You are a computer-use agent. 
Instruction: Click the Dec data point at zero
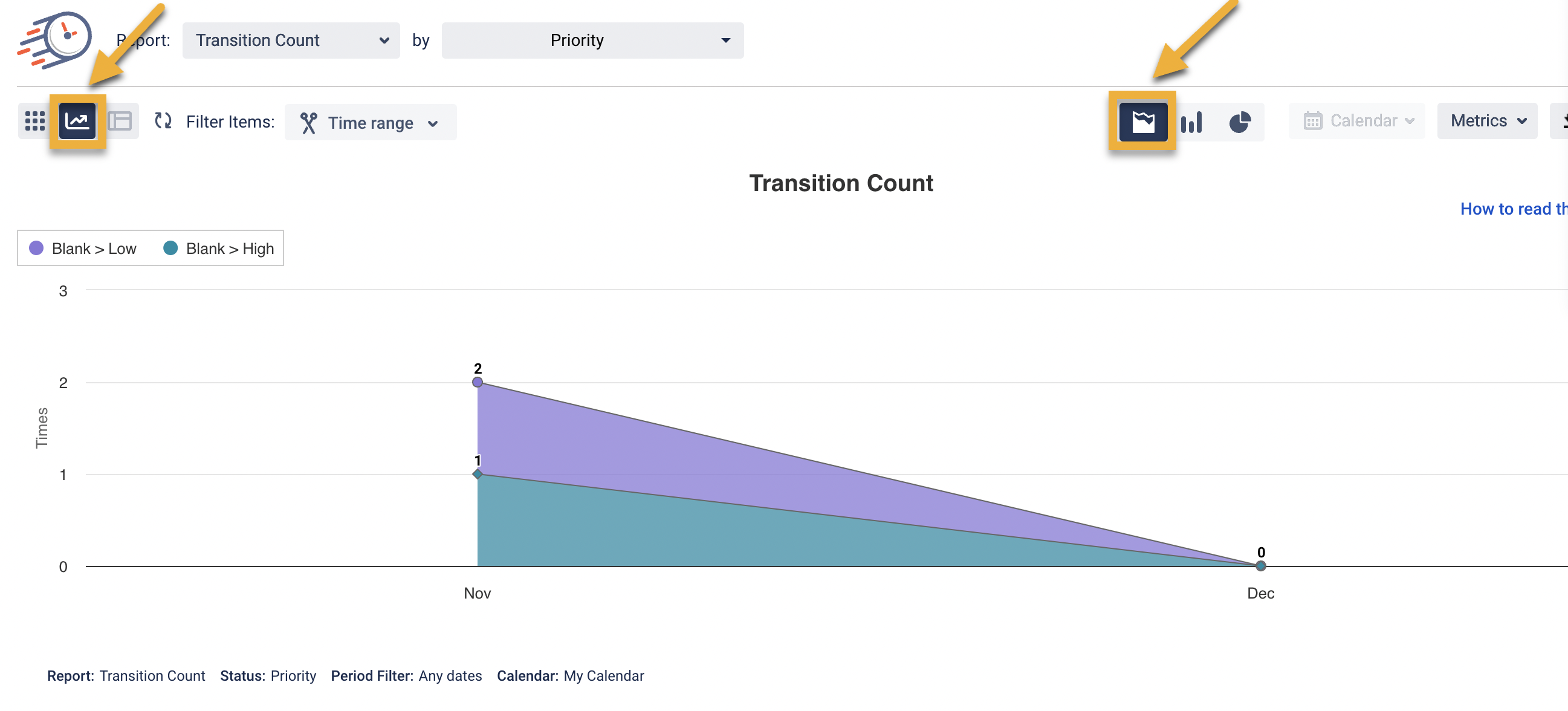click(1260, 566)
